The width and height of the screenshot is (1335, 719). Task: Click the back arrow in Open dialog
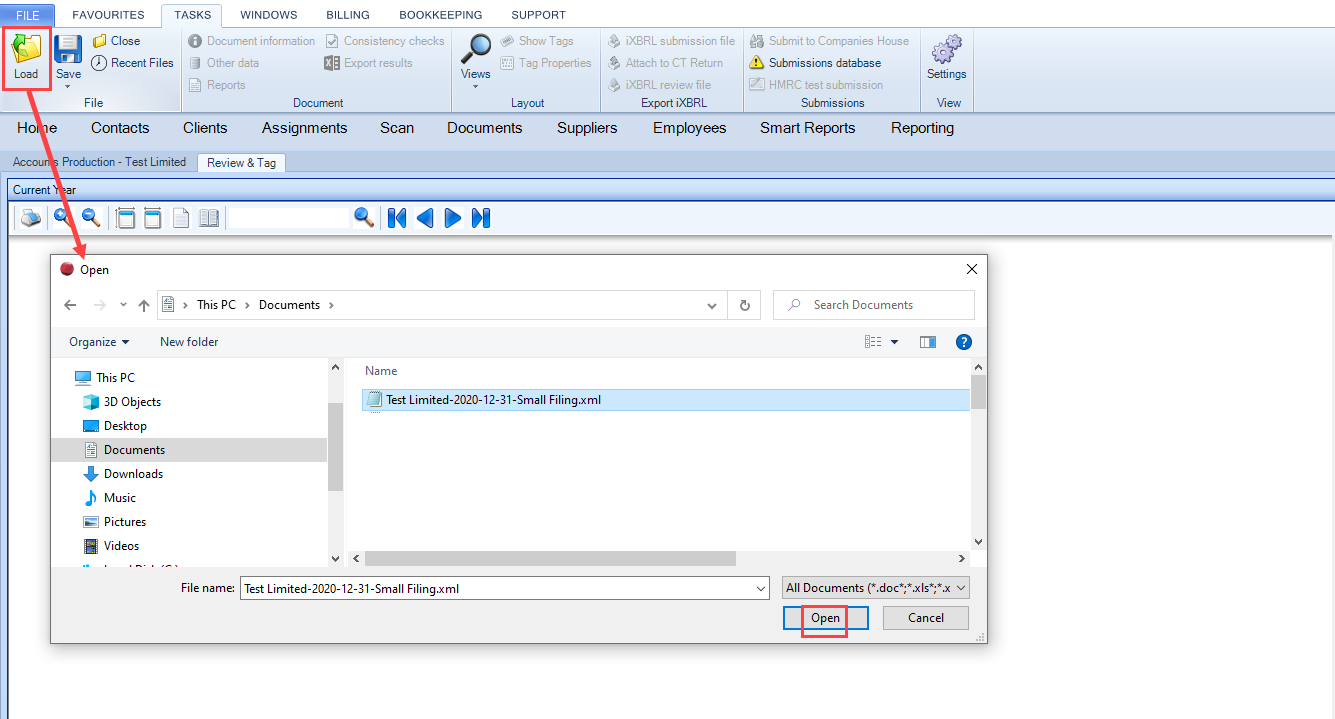click(69, 305)
